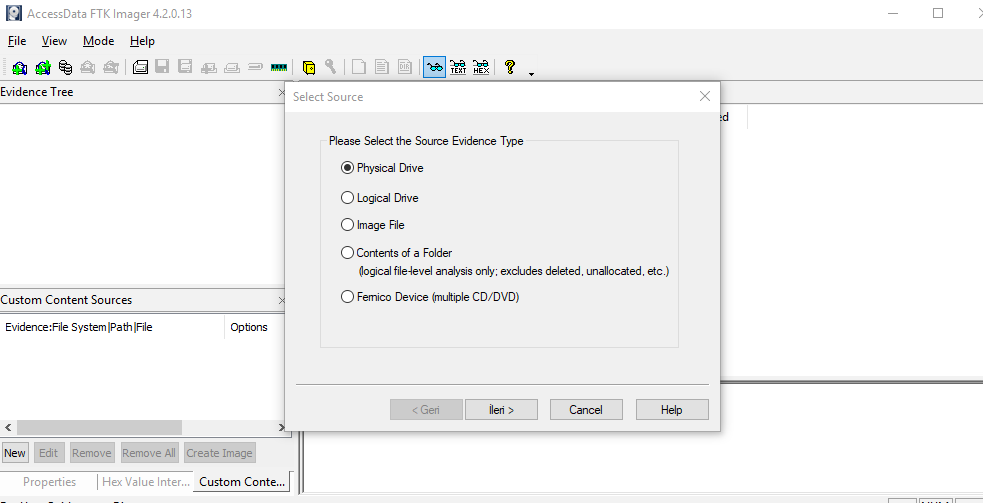Click Add All Attached Devices icon
This screenshot has width=983, height=503.
[43, 67]
